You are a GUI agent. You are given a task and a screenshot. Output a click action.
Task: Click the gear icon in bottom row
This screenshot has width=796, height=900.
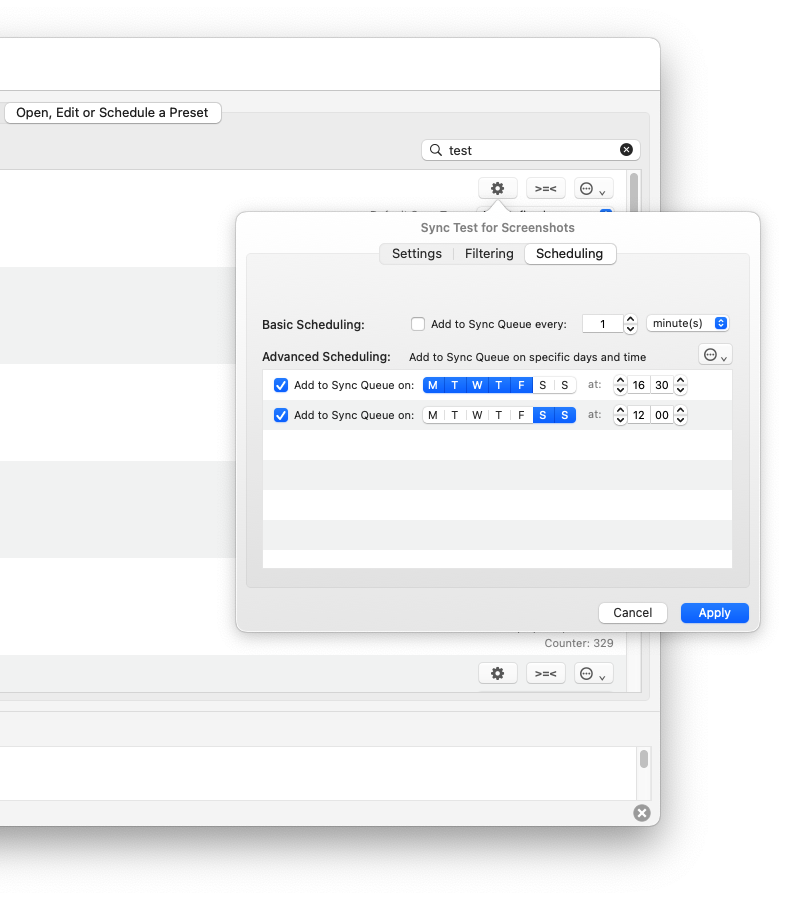coord(497,673)
